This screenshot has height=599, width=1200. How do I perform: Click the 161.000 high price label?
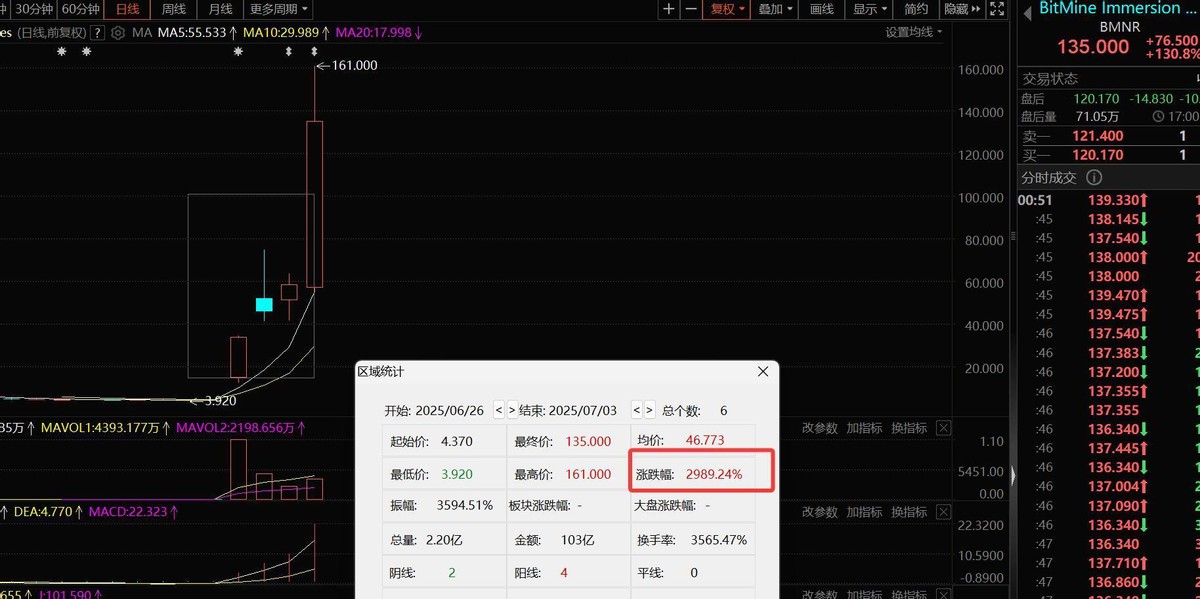tap(353, 65)
